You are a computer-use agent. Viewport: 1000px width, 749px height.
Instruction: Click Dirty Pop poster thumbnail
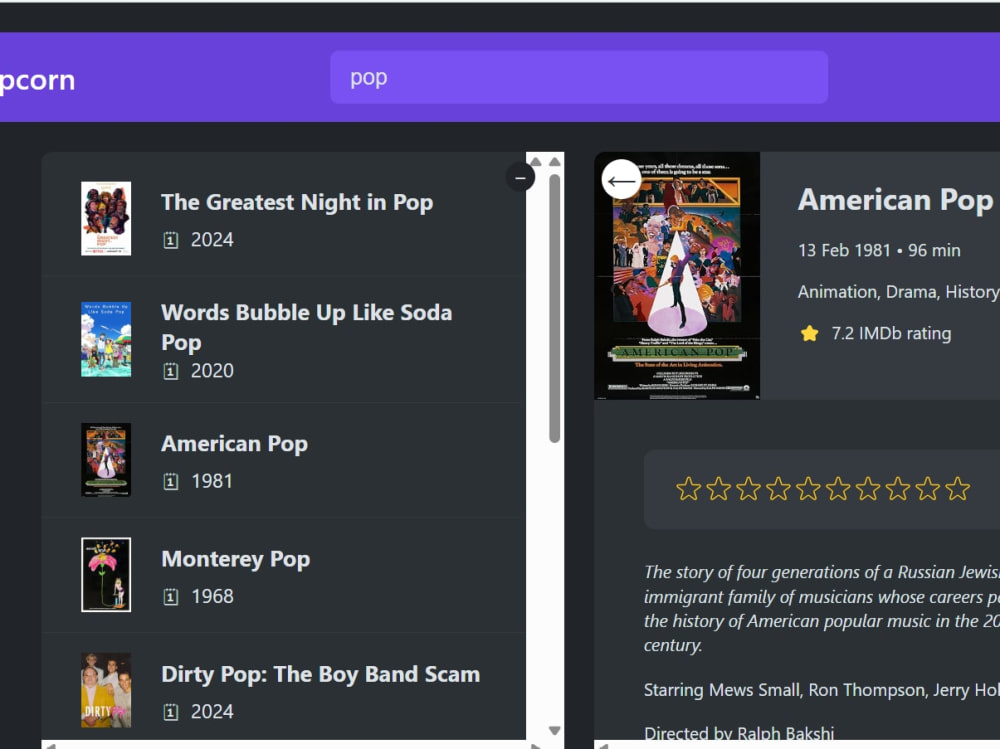[x=106, y=690]
